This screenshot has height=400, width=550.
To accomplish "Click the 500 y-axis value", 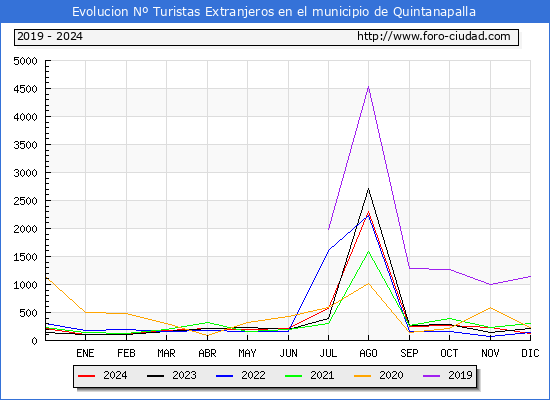I will click(28, 313).
